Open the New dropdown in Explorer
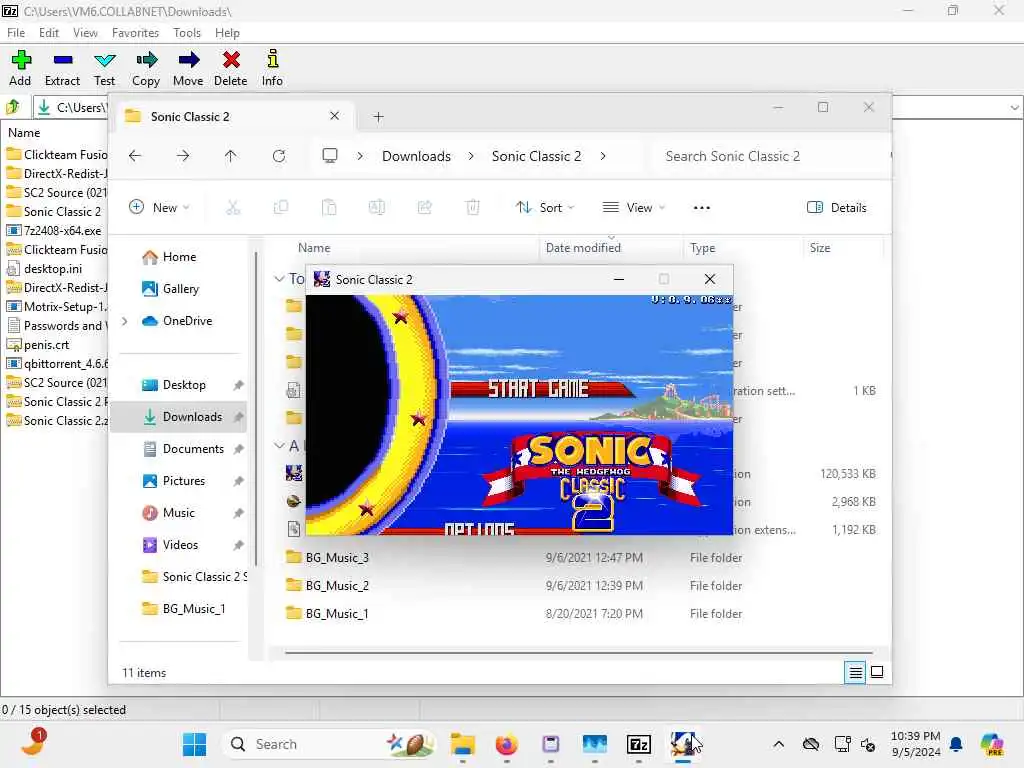Image resolution: width=1024 pixels, height=768 pixels. 159,208
